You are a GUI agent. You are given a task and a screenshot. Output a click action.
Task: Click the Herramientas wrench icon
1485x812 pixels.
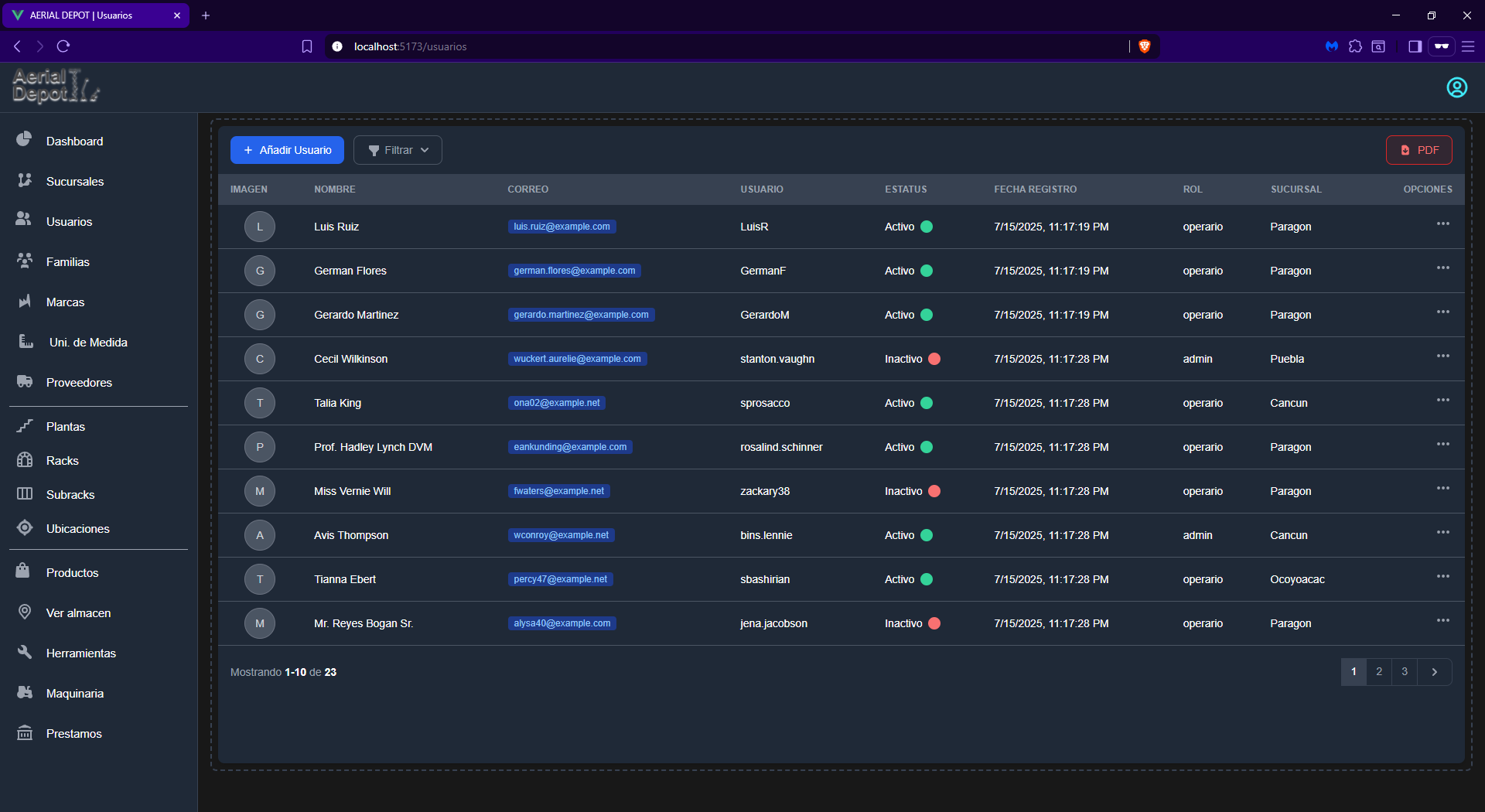point(25,652)
